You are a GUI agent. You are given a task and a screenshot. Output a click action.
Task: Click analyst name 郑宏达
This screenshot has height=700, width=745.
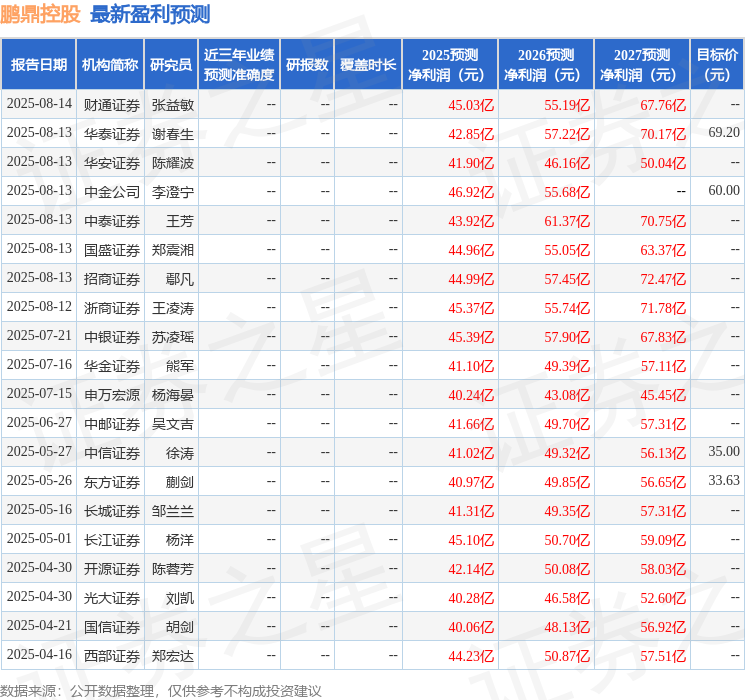tap(173, 656)
